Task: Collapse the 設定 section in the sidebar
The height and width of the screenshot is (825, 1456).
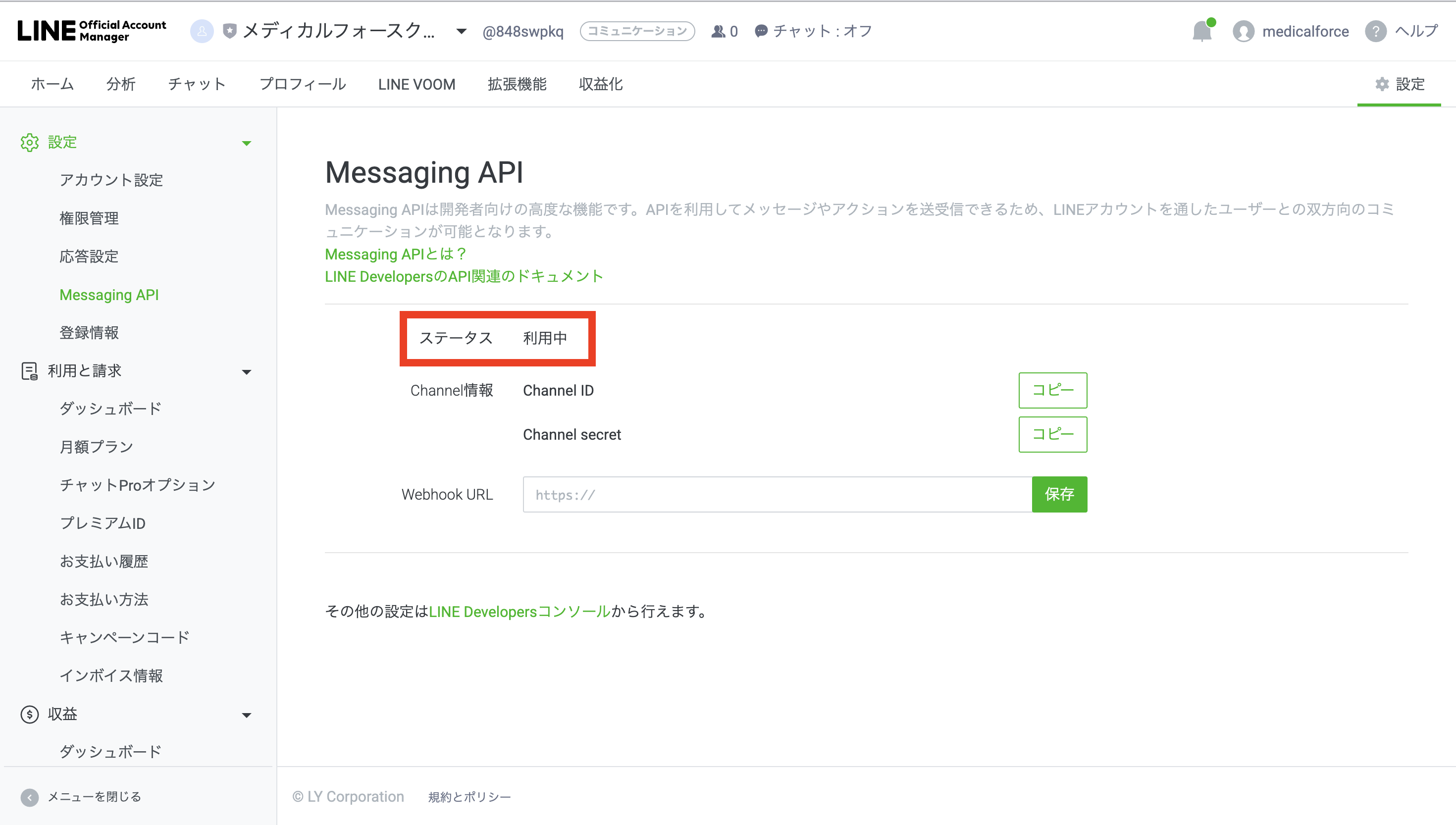Action: click(247, 143)
